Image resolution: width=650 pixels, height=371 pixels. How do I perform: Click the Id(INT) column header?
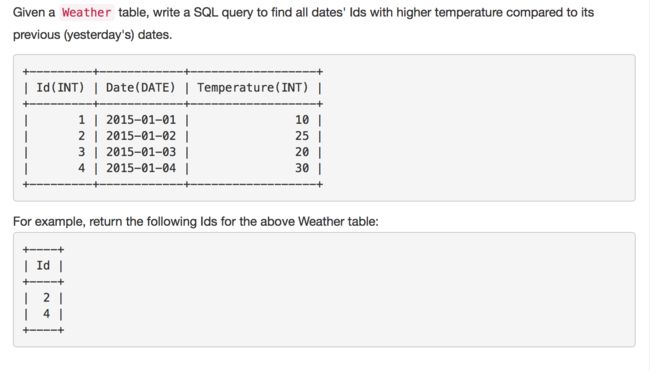(x=61, y=87)
